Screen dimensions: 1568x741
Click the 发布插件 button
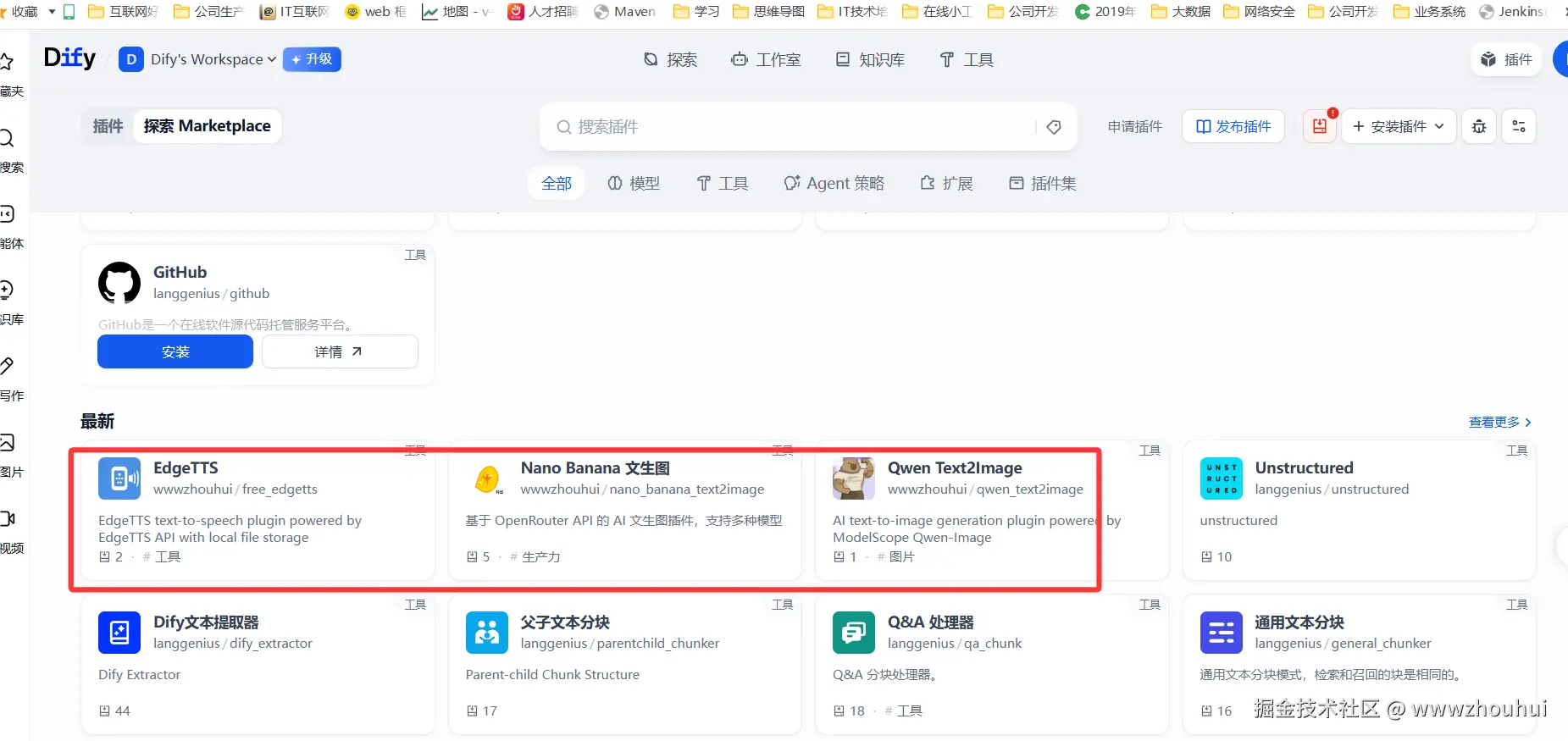click(1233, 127)
